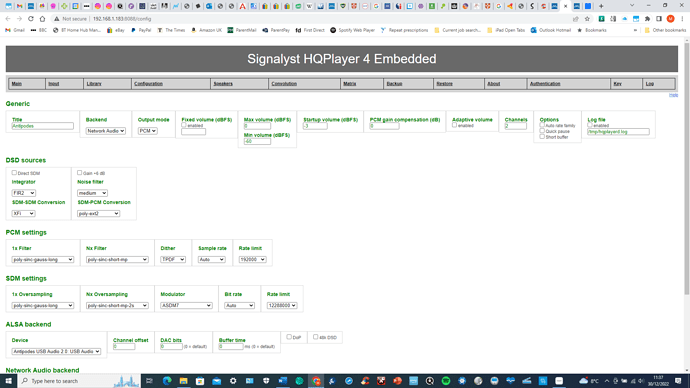
Task: Open the Windows Start menu
Action: (8, 381)
